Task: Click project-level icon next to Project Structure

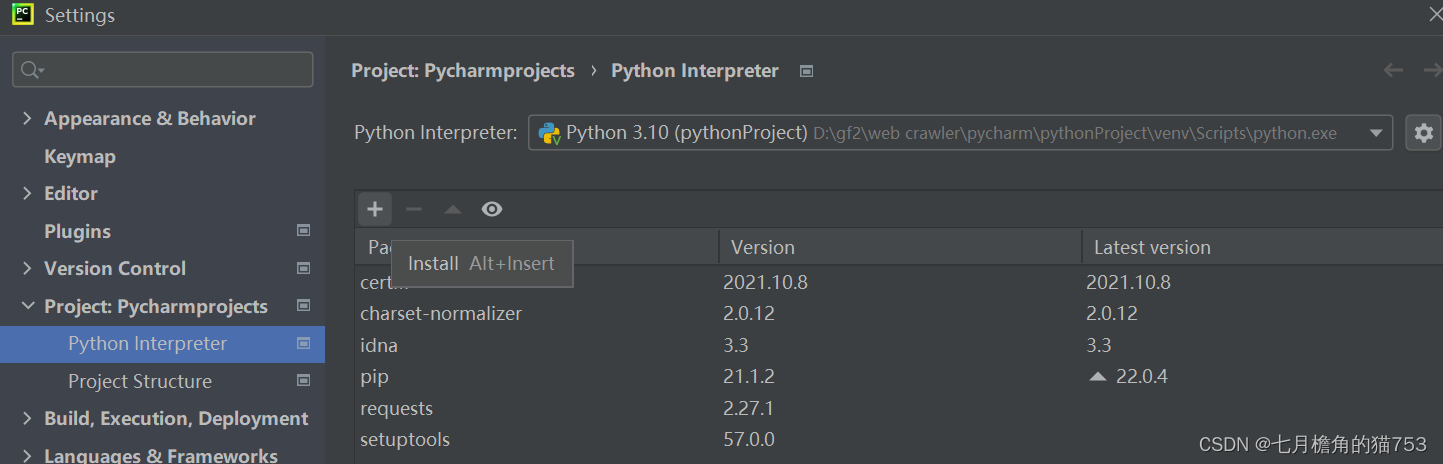Action: tap(304, 380)
